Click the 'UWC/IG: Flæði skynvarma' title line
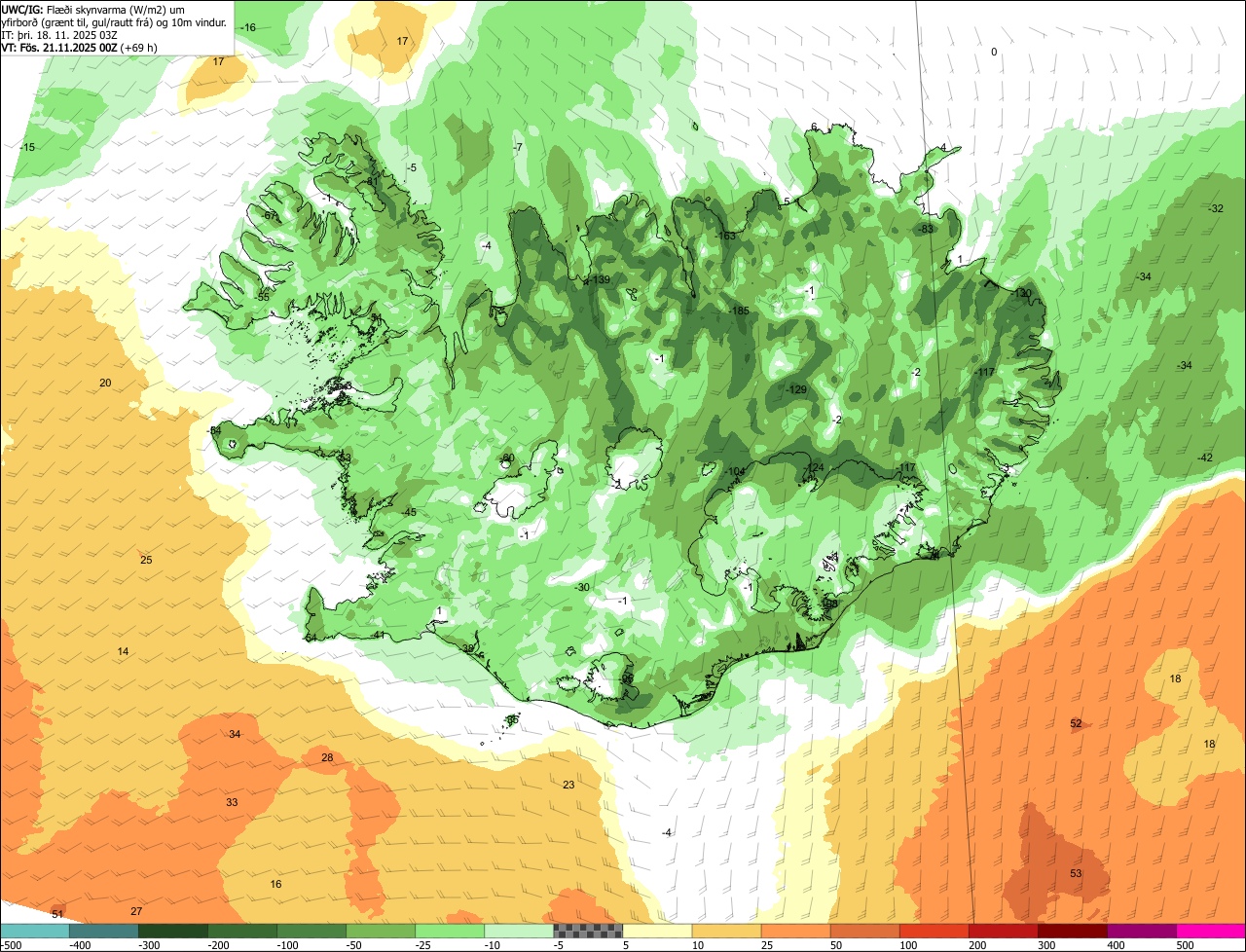 tap(93, 9)
